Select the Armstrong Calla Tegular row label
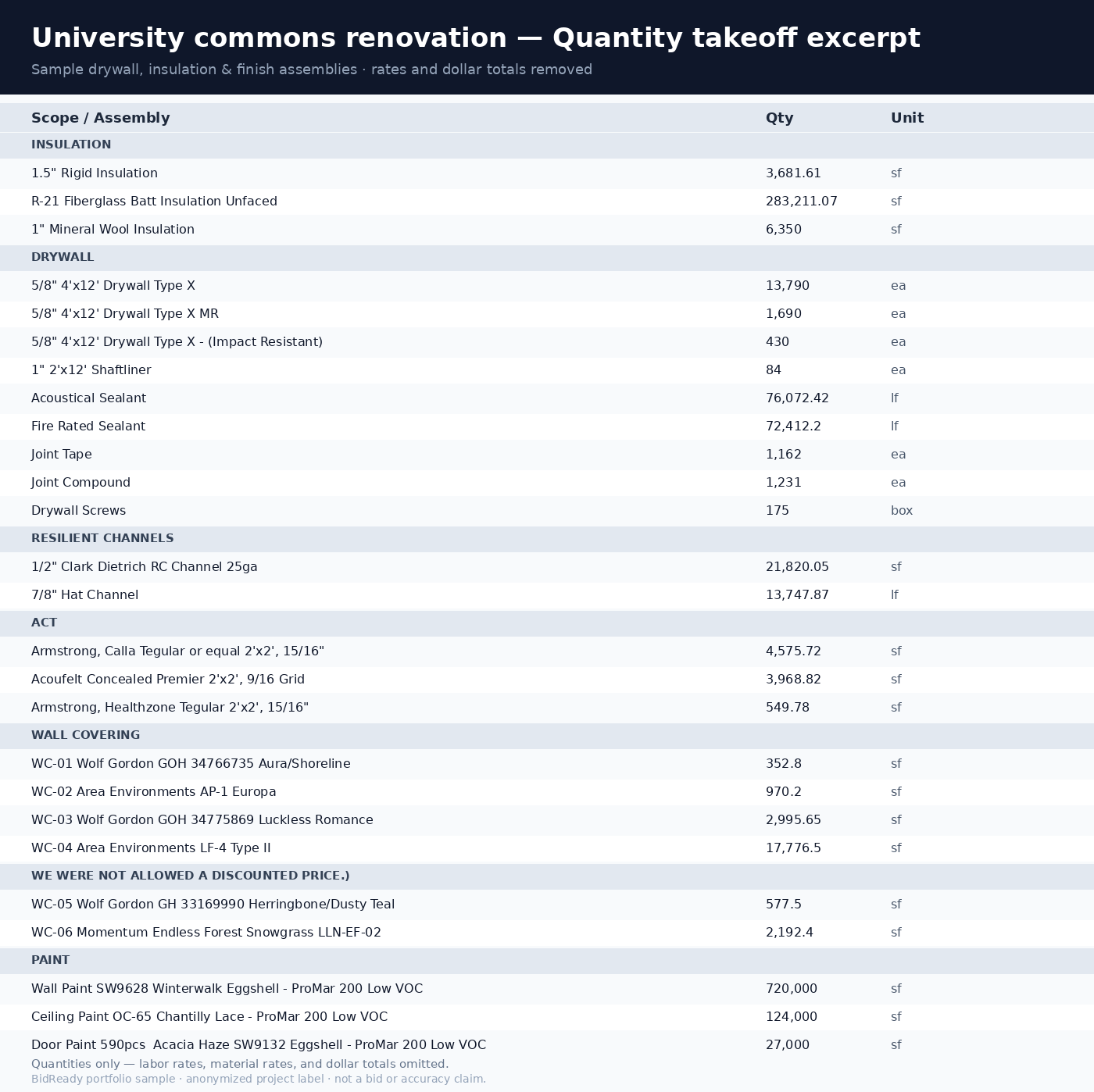The width and height of the screenshot is (1094, 1092). (177, 651)
